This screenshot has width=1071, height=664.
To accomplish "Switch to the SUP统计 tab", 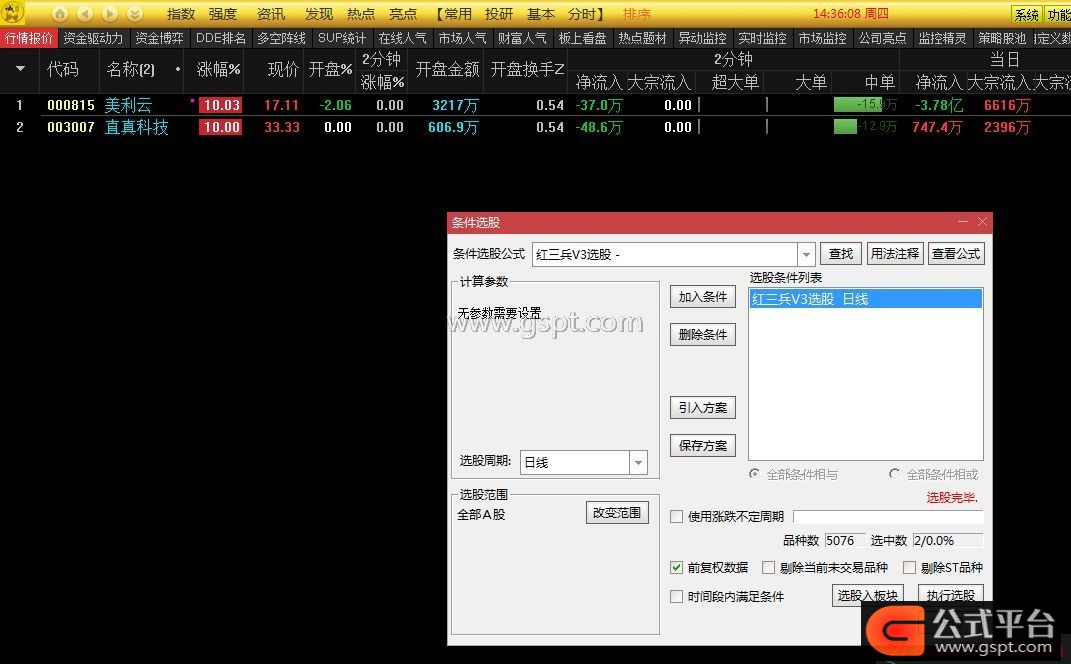I will click(342, 38).
